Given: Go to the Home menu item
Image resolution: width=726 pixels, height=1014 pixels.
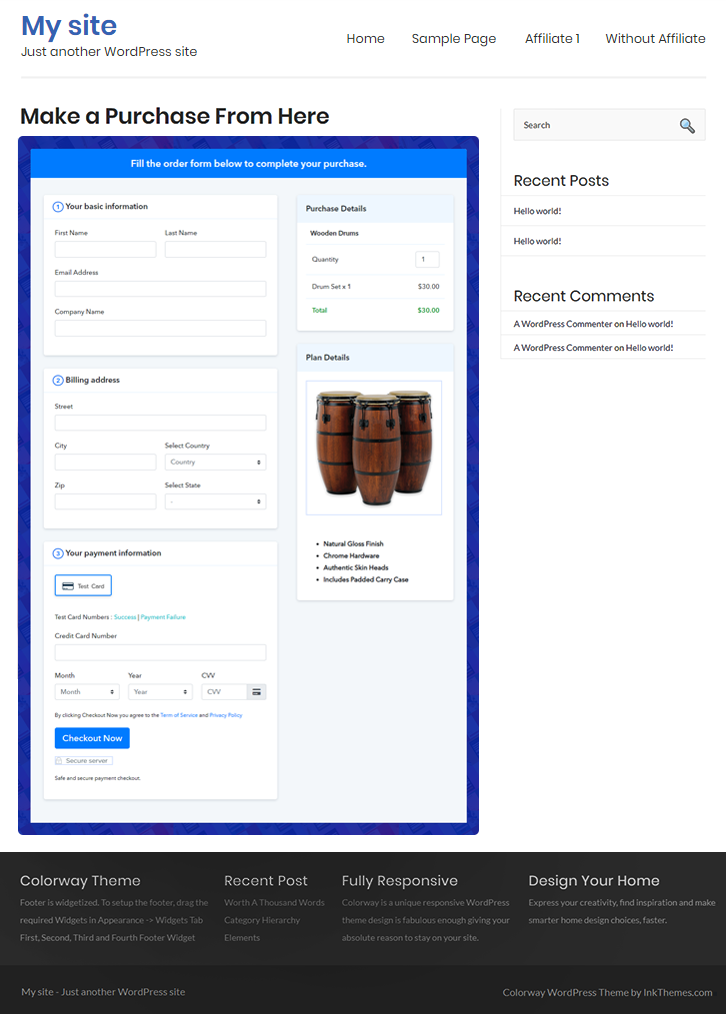Looking at the screenshot, I should 365,39.
